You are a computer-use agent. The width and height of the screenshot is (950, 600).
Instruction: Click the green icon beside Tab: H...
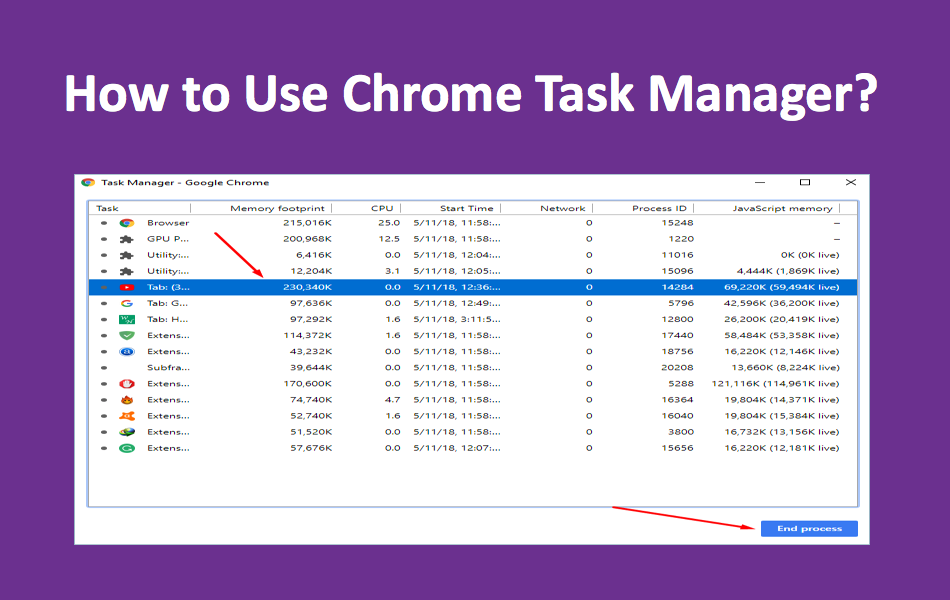click(127, 319)
